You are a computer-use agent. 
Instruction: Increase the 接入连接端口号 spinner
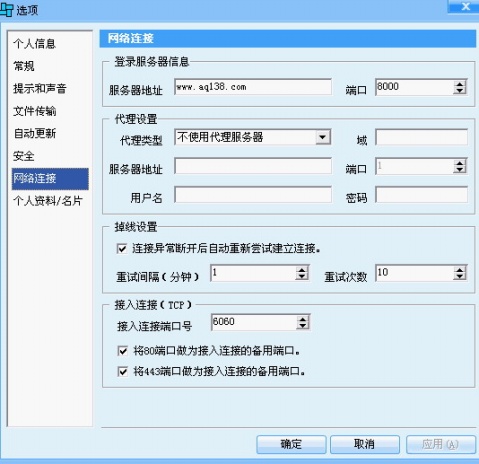pos(303,319)
